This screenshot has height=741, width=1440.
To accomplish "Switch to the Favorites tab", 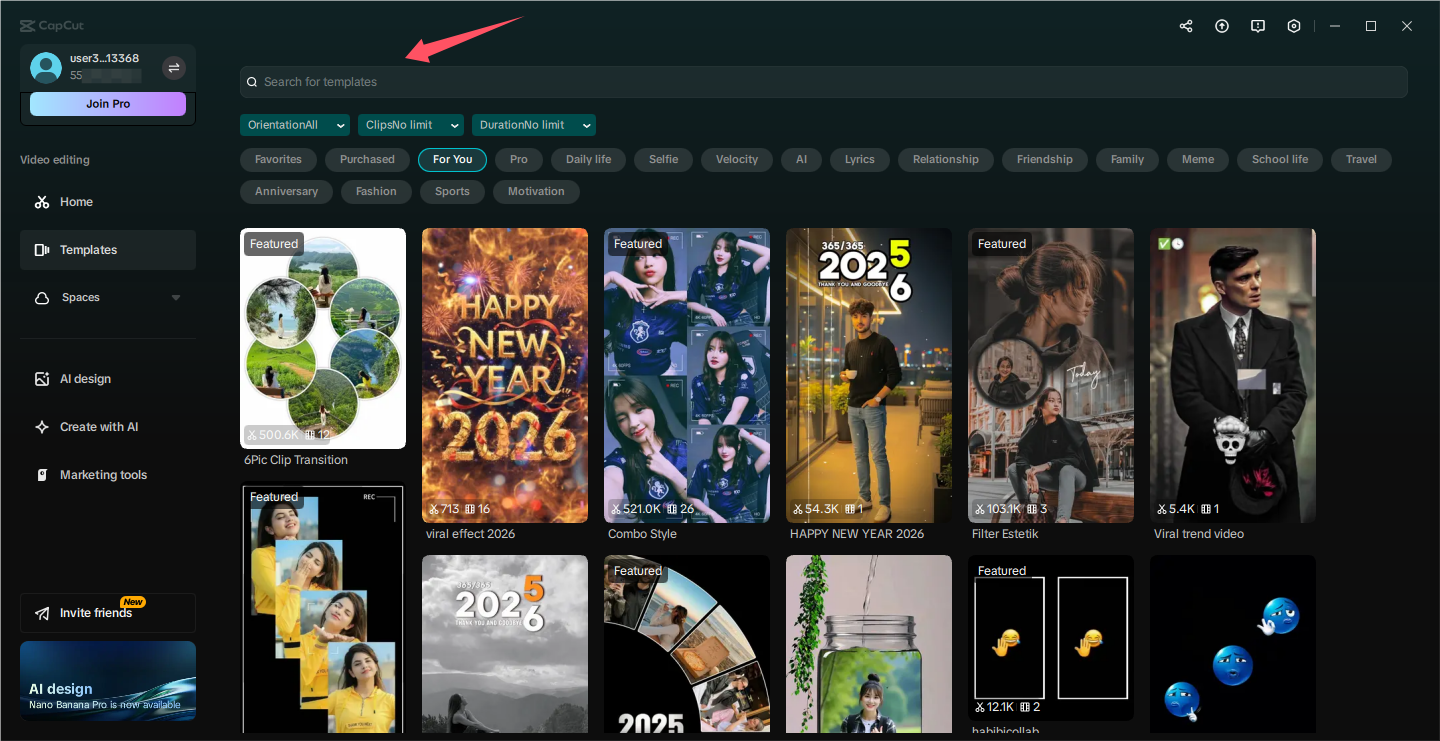I will (x=278, y=158).
